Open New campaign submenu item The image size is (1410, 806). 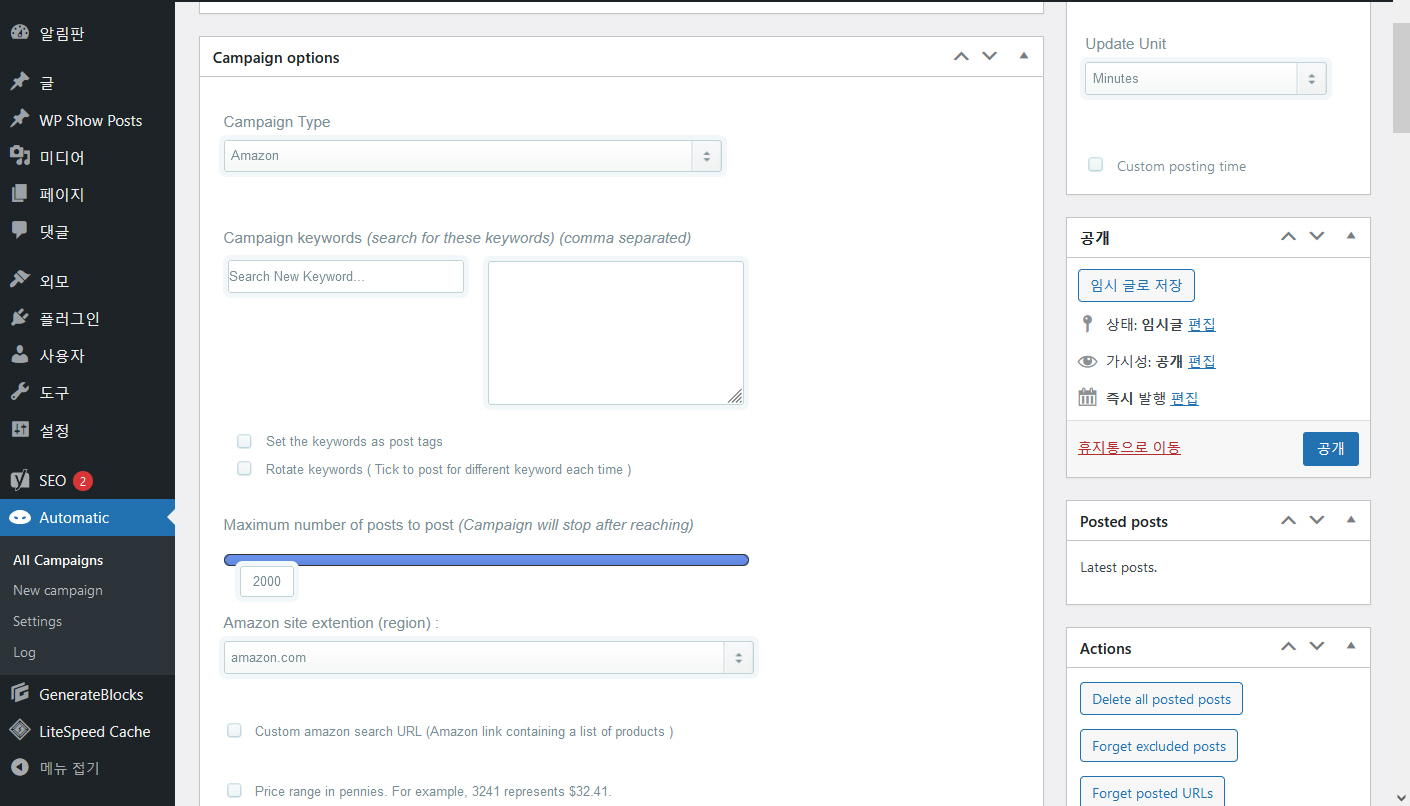point(58,590)
